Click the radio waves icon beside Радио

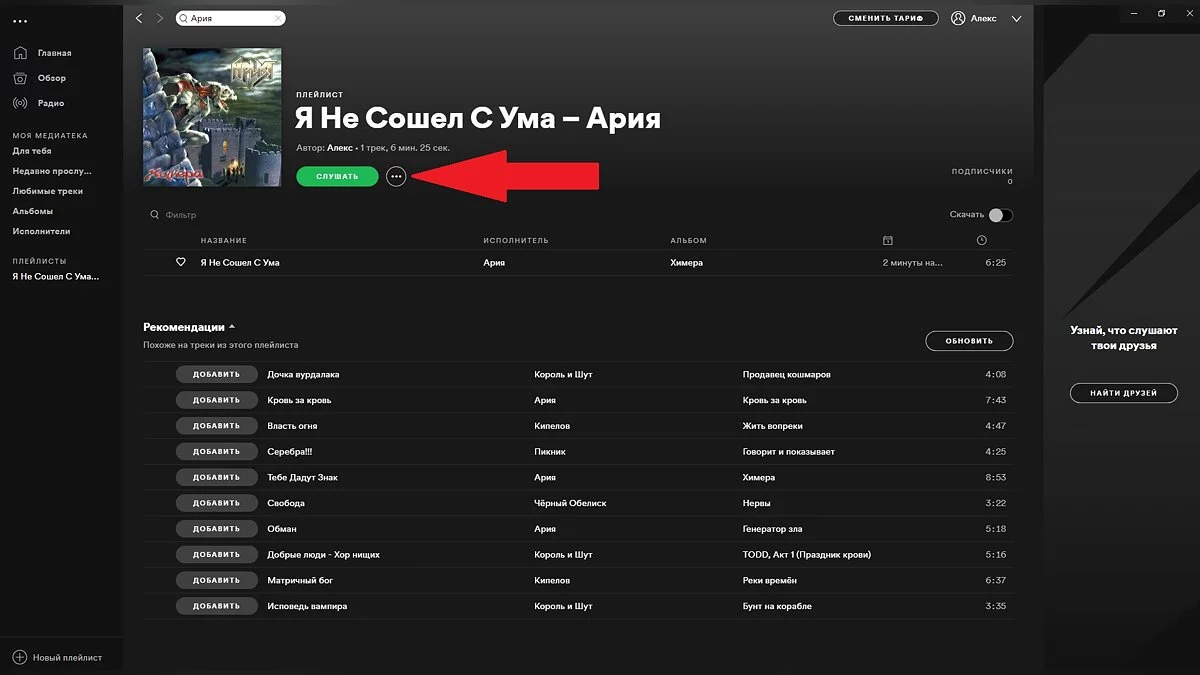tap(21, 103)
